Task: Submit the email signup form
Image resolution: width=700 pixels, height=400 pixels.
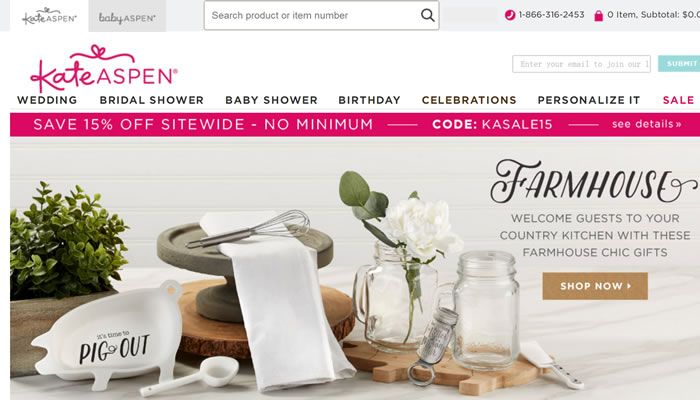Action: pos(679,63)
